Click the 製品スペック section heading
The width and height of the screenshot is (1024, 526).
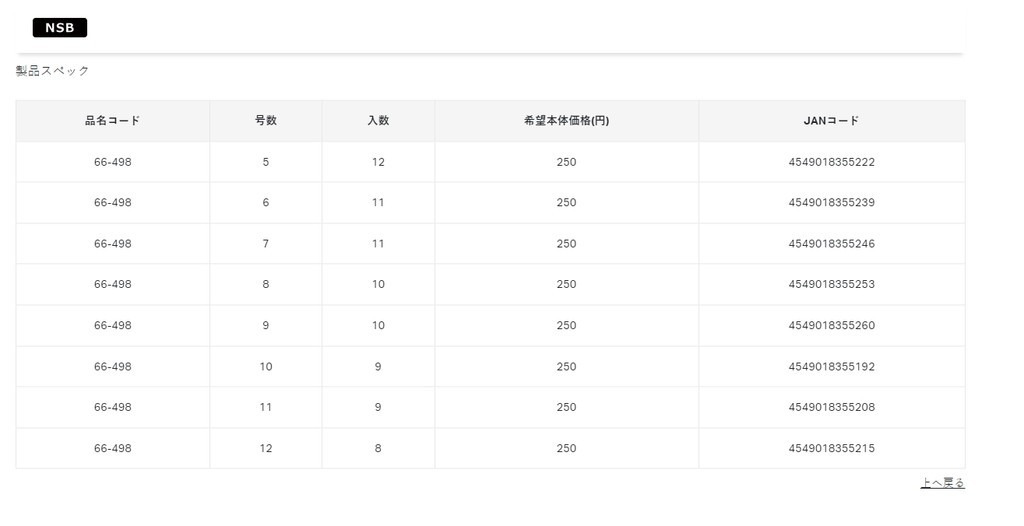click(x=53, y=71)
